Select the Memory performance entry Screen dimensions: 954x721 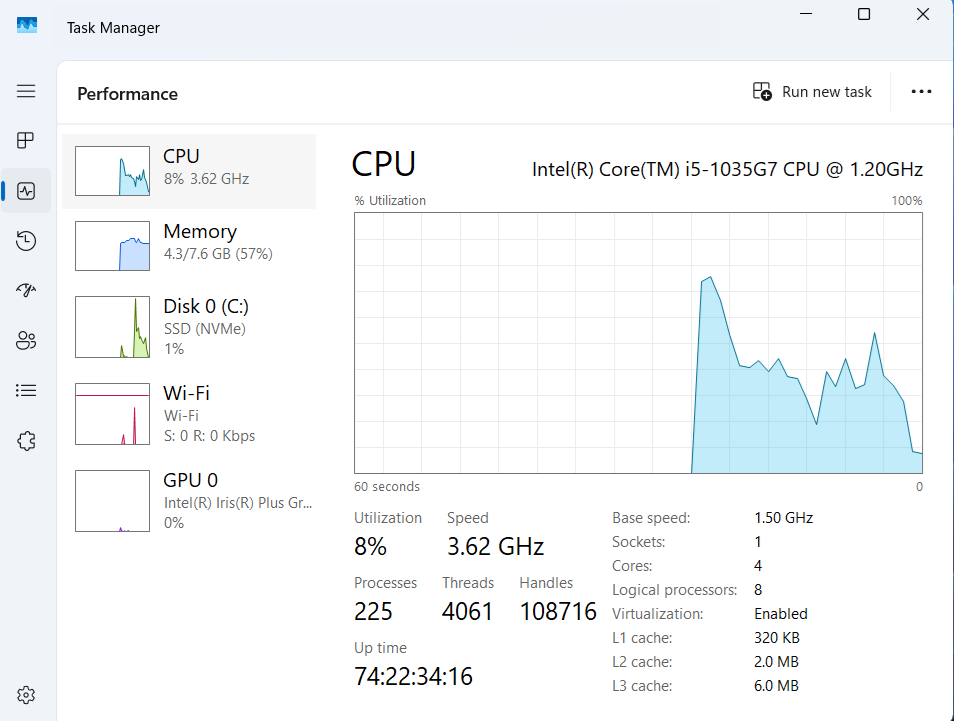189,246
